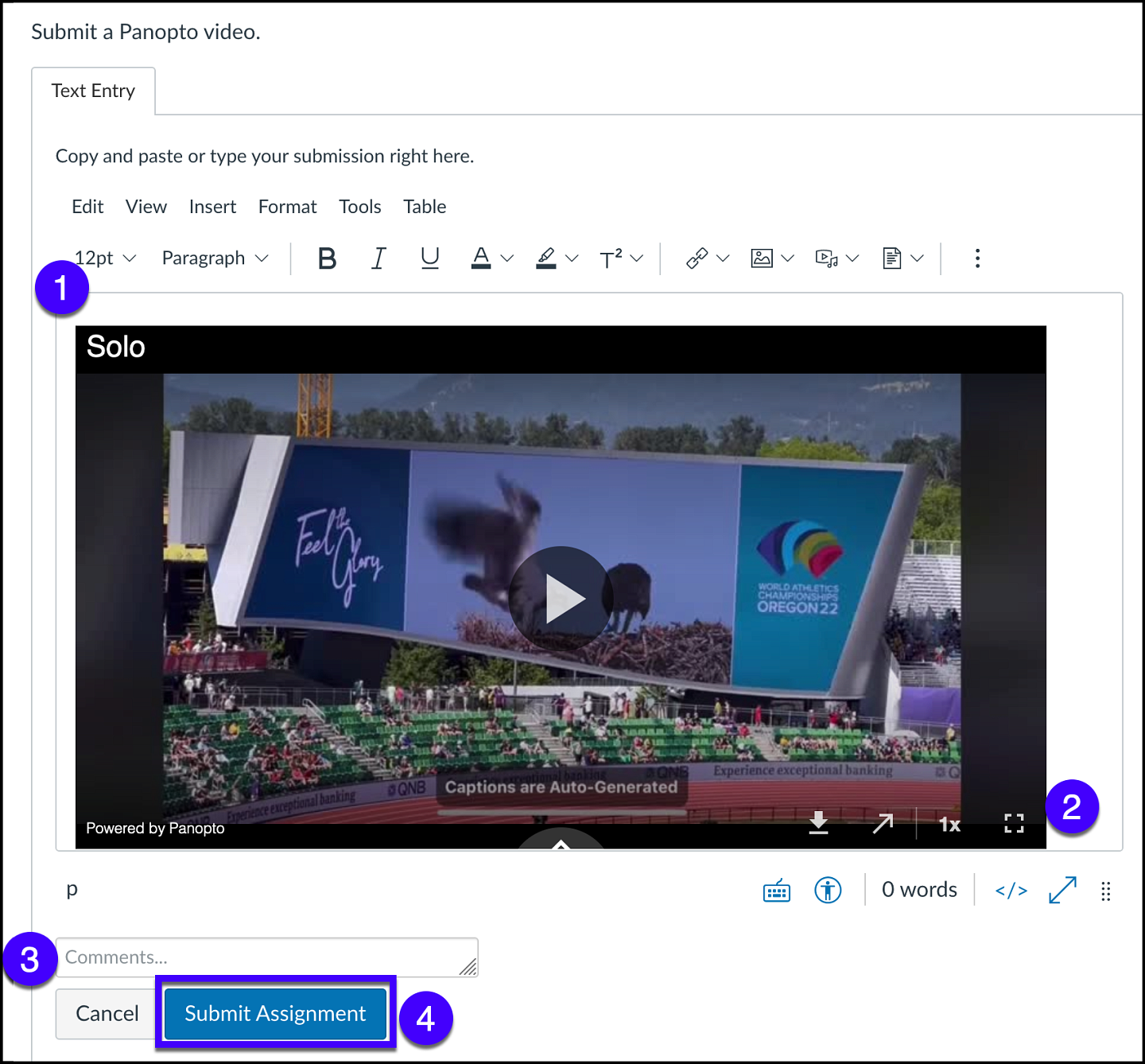The width and height of the screenshot is (1145, 1064).
Task: Click into the Comments field
Action: [266, 957]
